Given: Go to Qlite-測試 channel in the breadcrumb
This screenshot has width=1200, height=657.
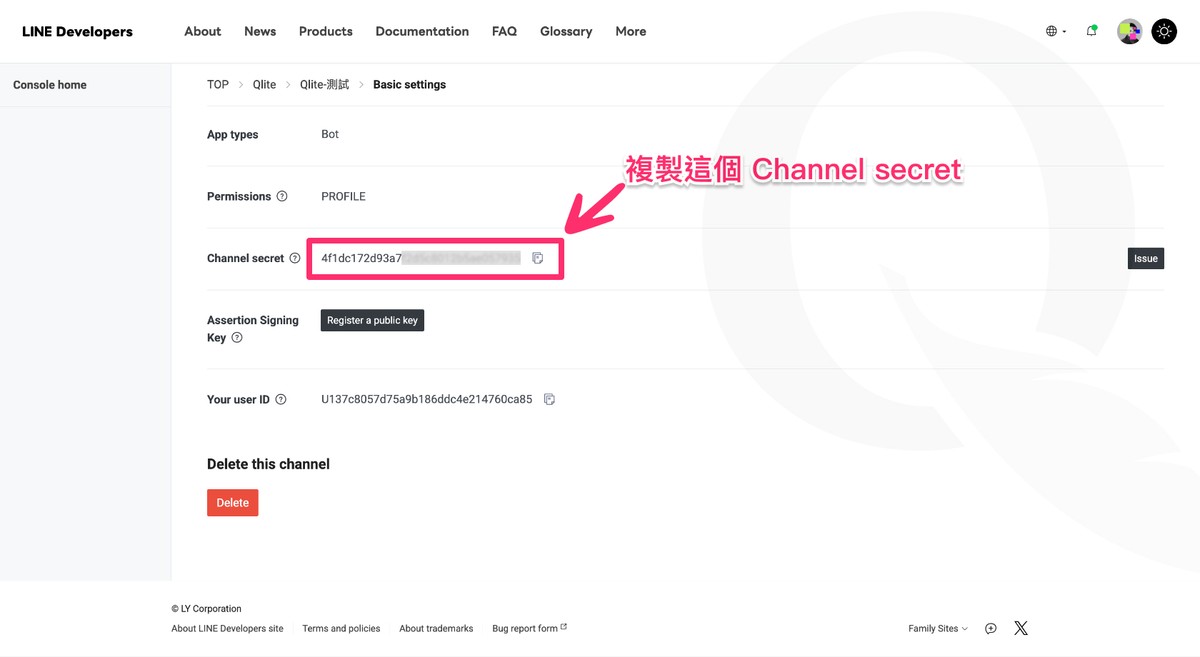Looking at the screenshot, I should (325, 85).
